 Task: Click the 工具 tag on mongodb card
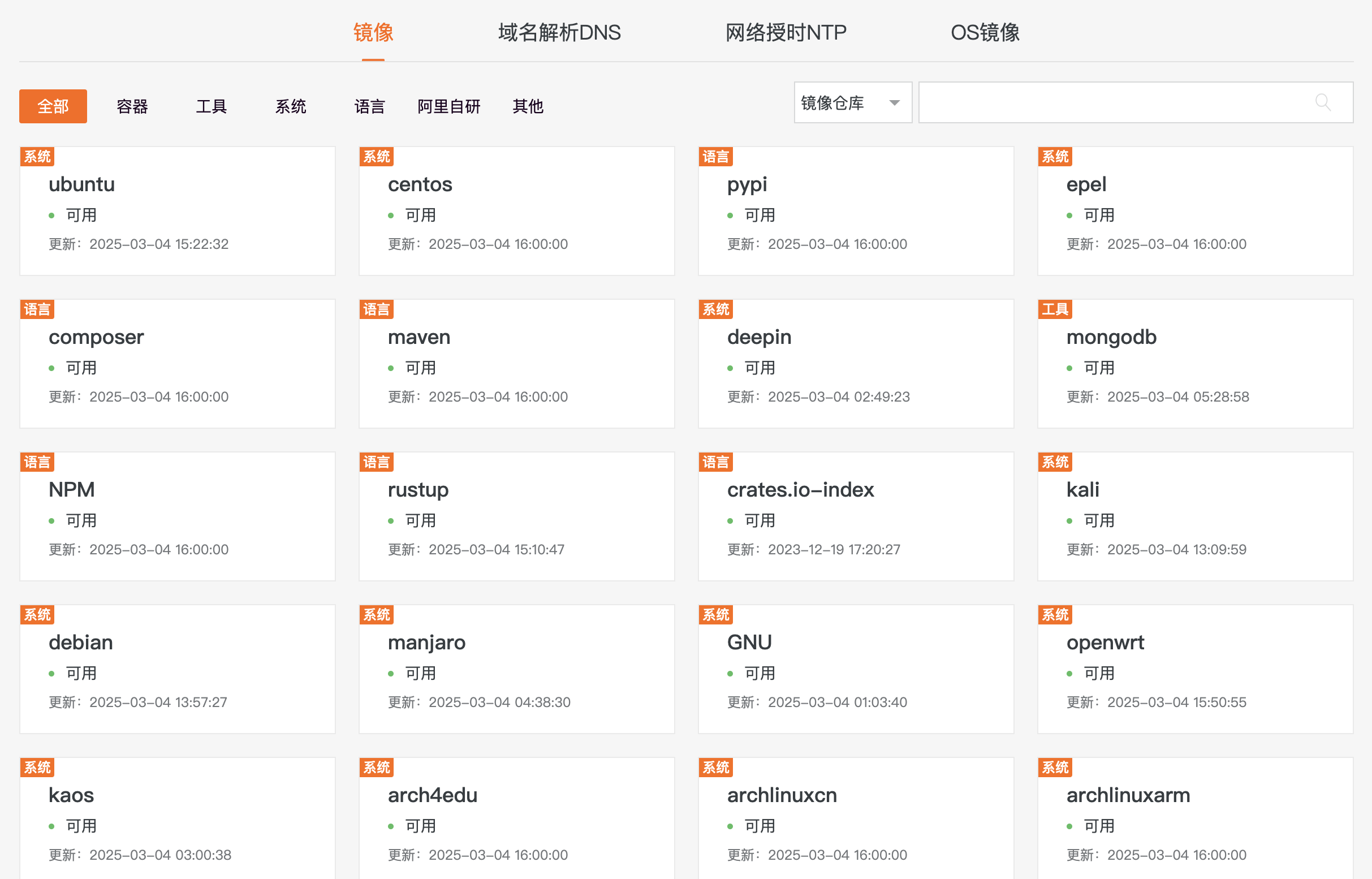pyautogui.click(x=1054, y=309)
